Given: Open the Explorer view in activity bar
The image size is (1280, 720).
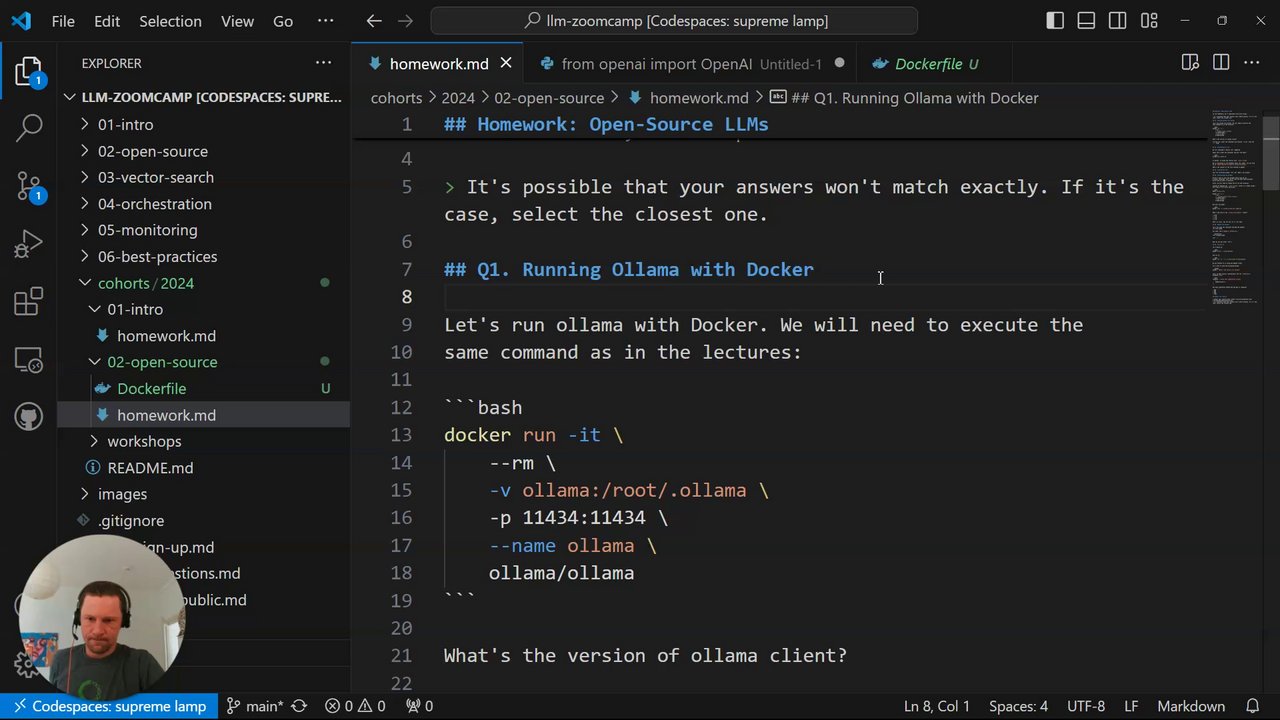Looking at the screenshot, I should 29,71.
